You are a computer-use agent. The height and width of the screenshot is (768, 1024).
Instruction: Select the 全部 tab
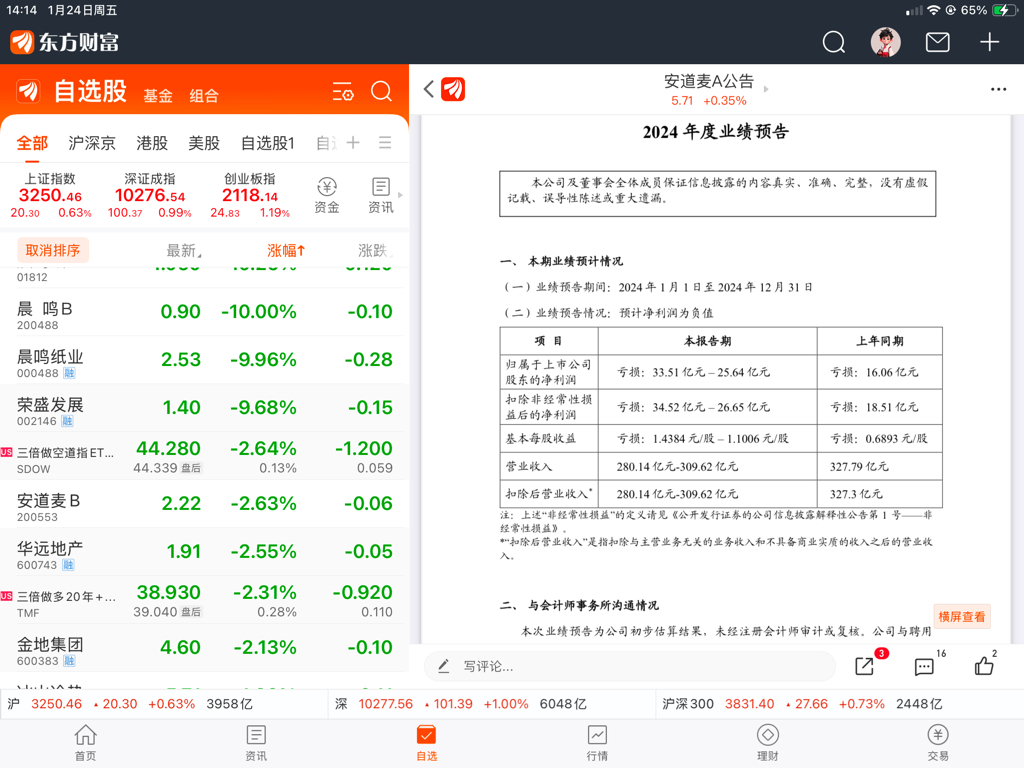coord(32,143)
